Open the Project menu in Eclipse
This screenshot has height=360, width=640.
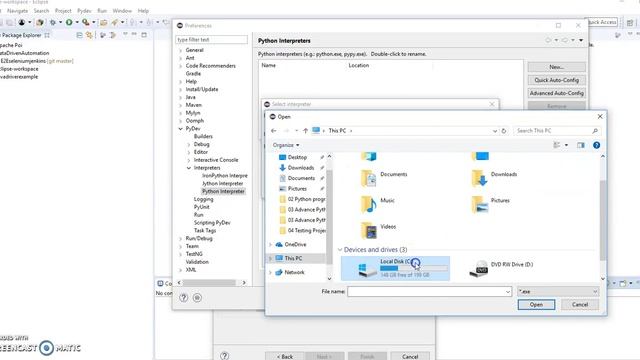tap(63, 11)
